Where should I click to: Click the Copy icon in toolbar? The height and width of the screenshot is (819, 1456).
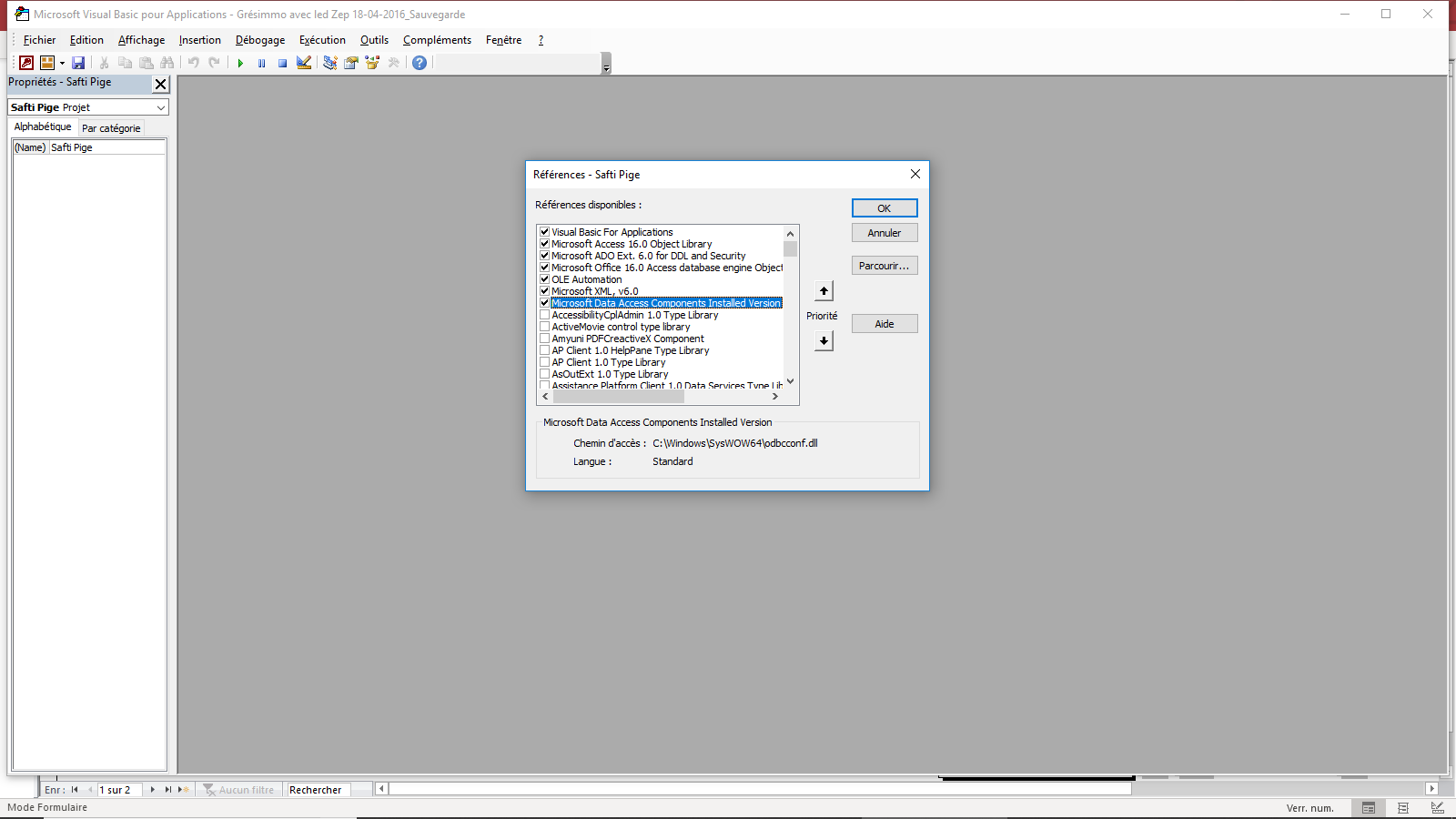pos(125,63)
